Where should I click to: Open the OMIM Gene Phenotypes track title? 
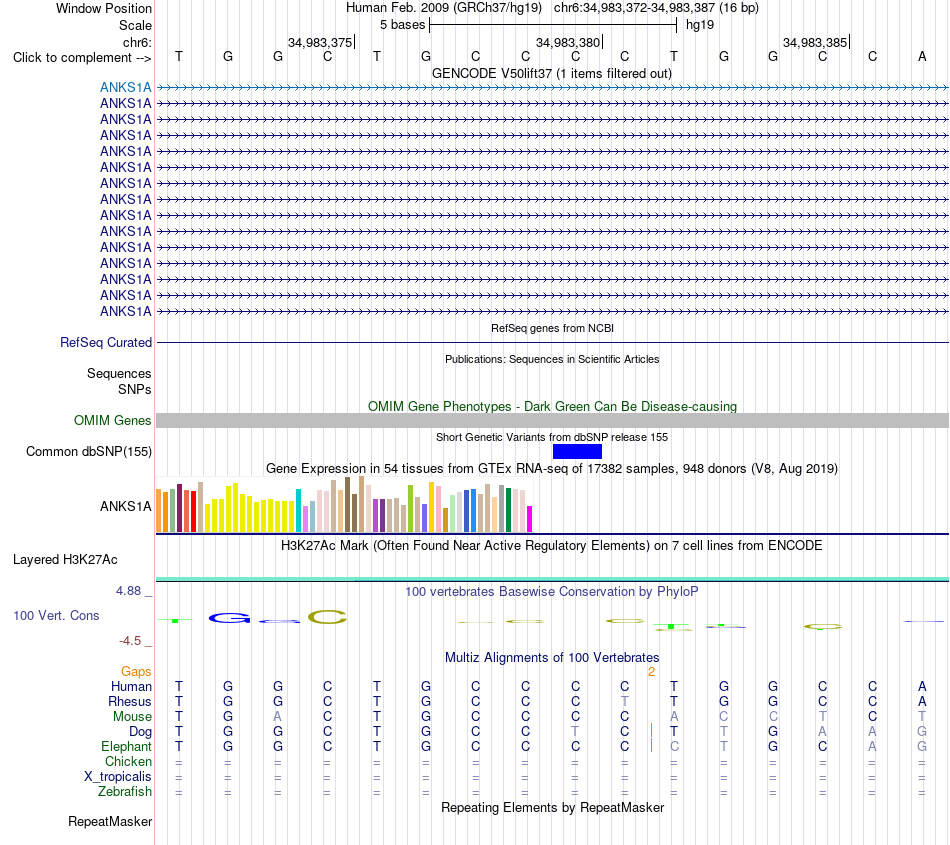coord(552,406)
